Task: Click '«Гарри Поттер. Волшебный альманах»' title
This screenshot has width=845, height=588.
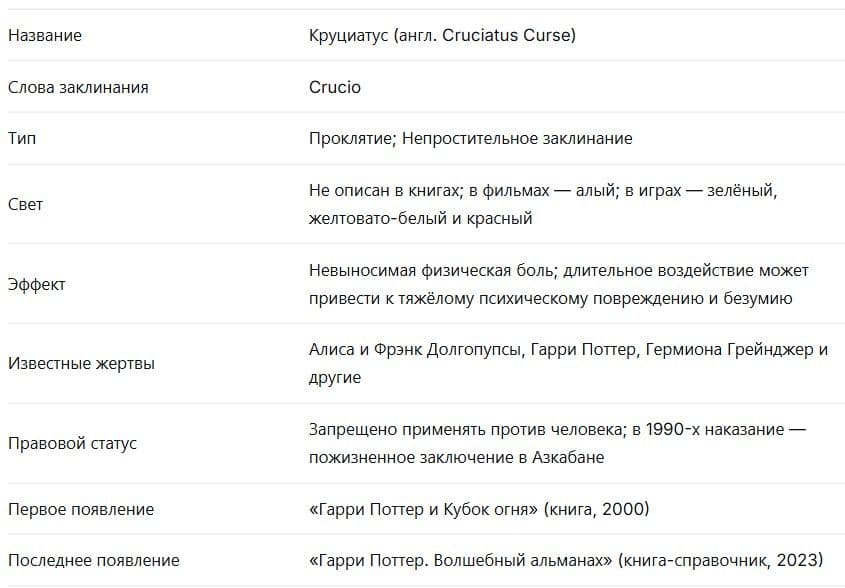Action: (x=461, y=561)
